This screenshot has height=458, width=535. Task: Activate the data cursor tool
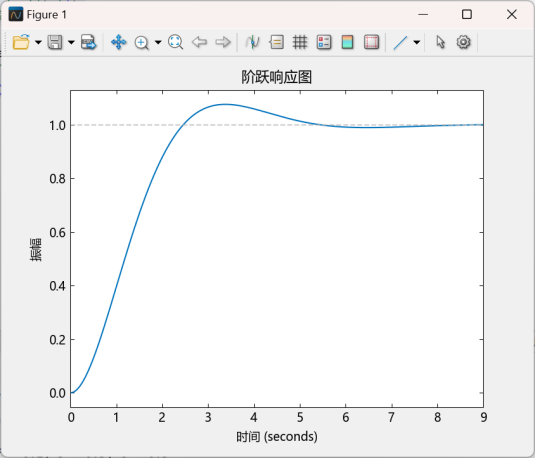point(252,42)
